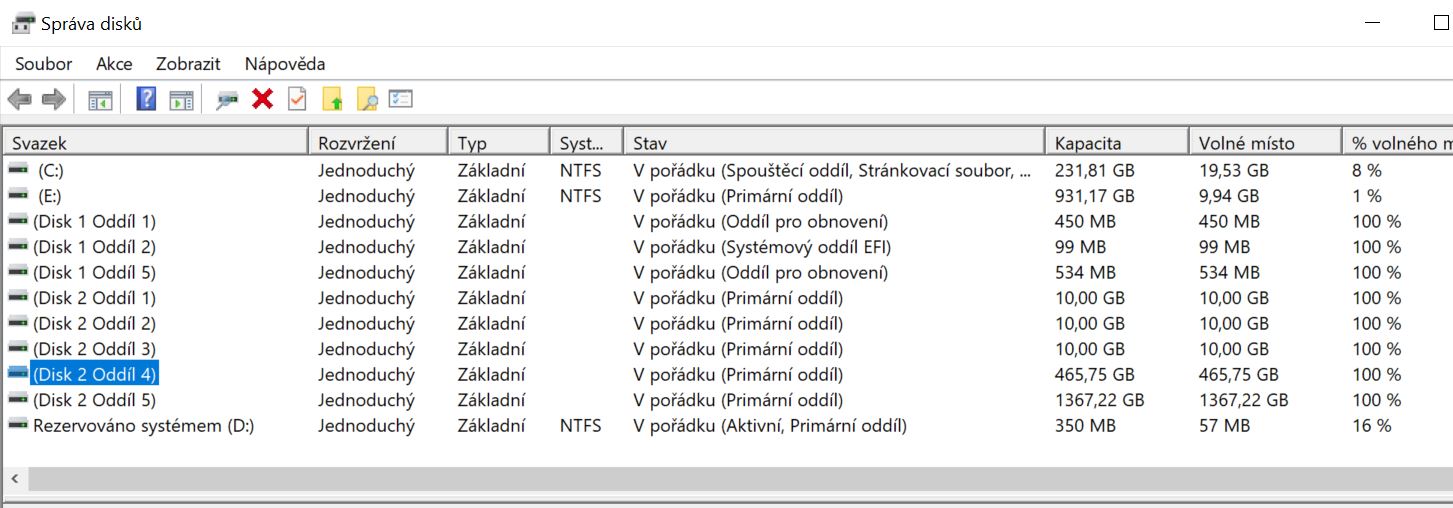The height and width of the screenshot is (508, 1453).
Task: Click the connect/rescan disk icon
Action: pos(228,99)
